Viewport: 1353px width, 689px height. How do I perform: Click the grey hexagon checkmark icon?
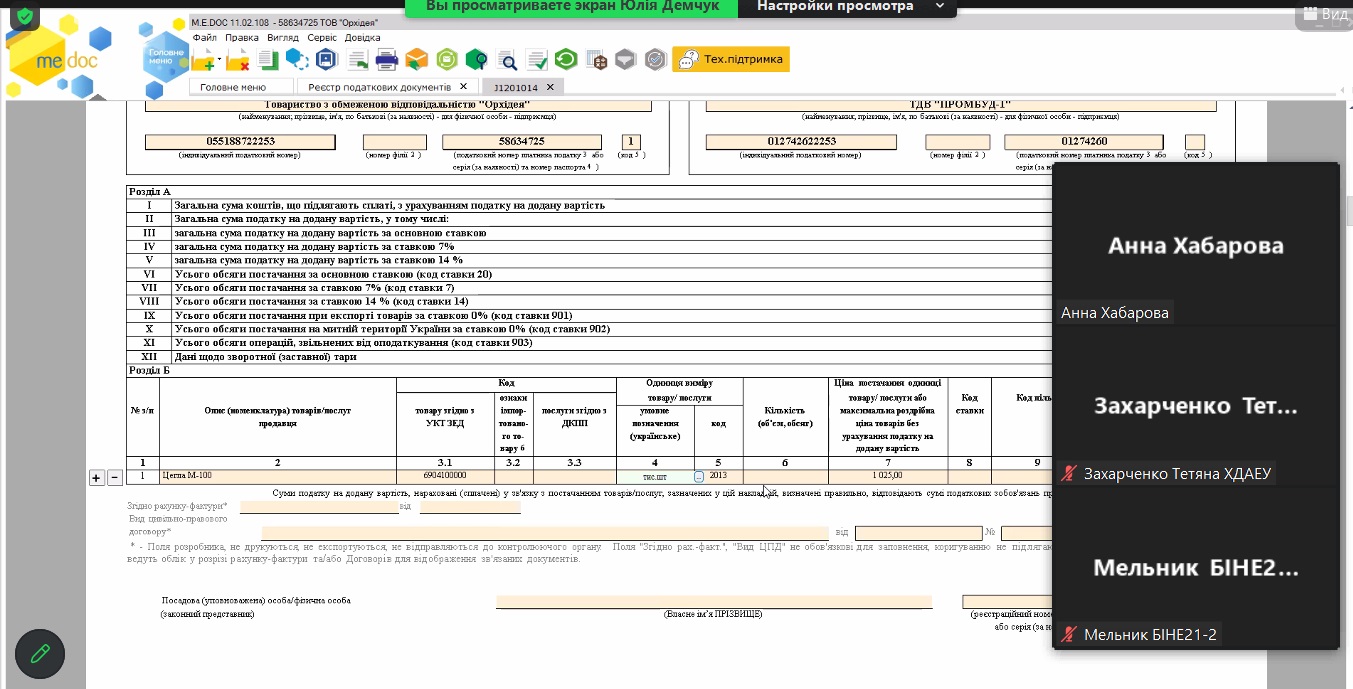[655, 60]
